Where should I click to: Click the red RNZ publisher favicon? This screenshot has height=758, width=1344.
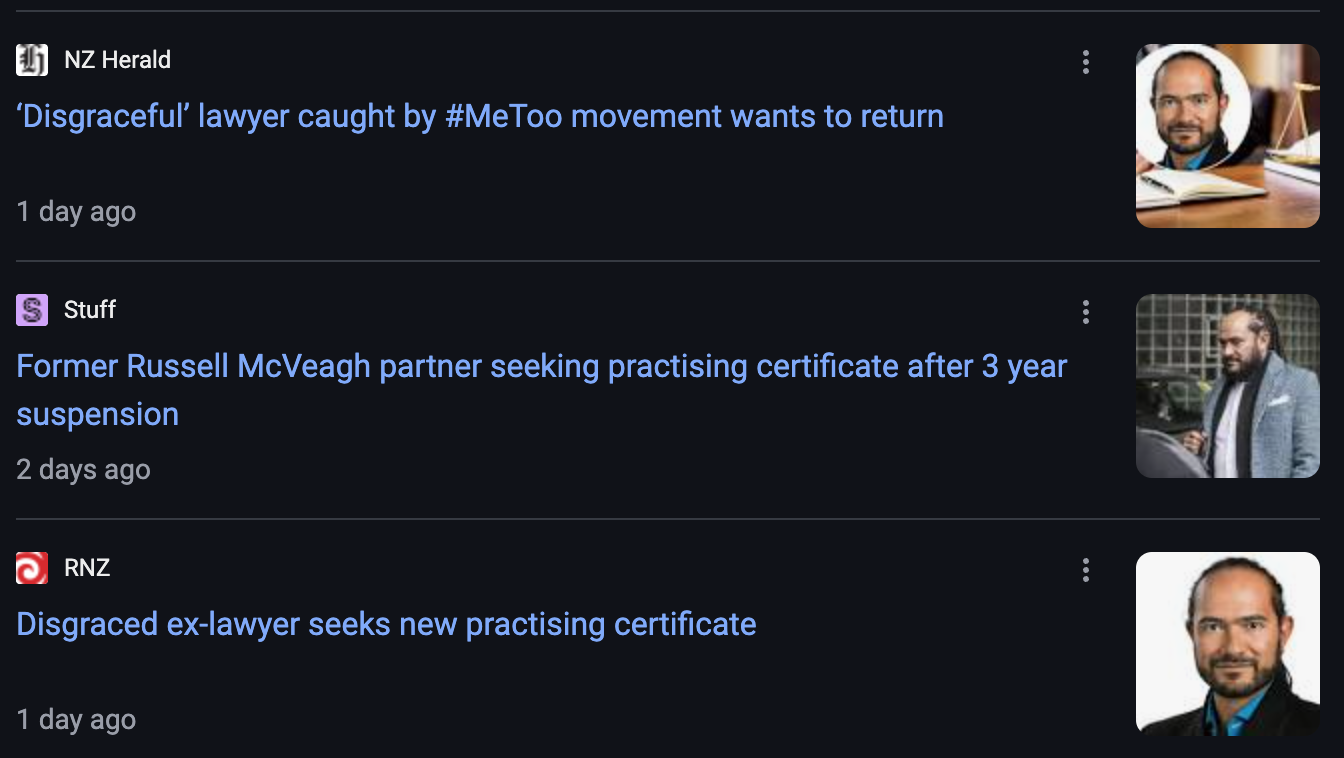click(32, 568)
